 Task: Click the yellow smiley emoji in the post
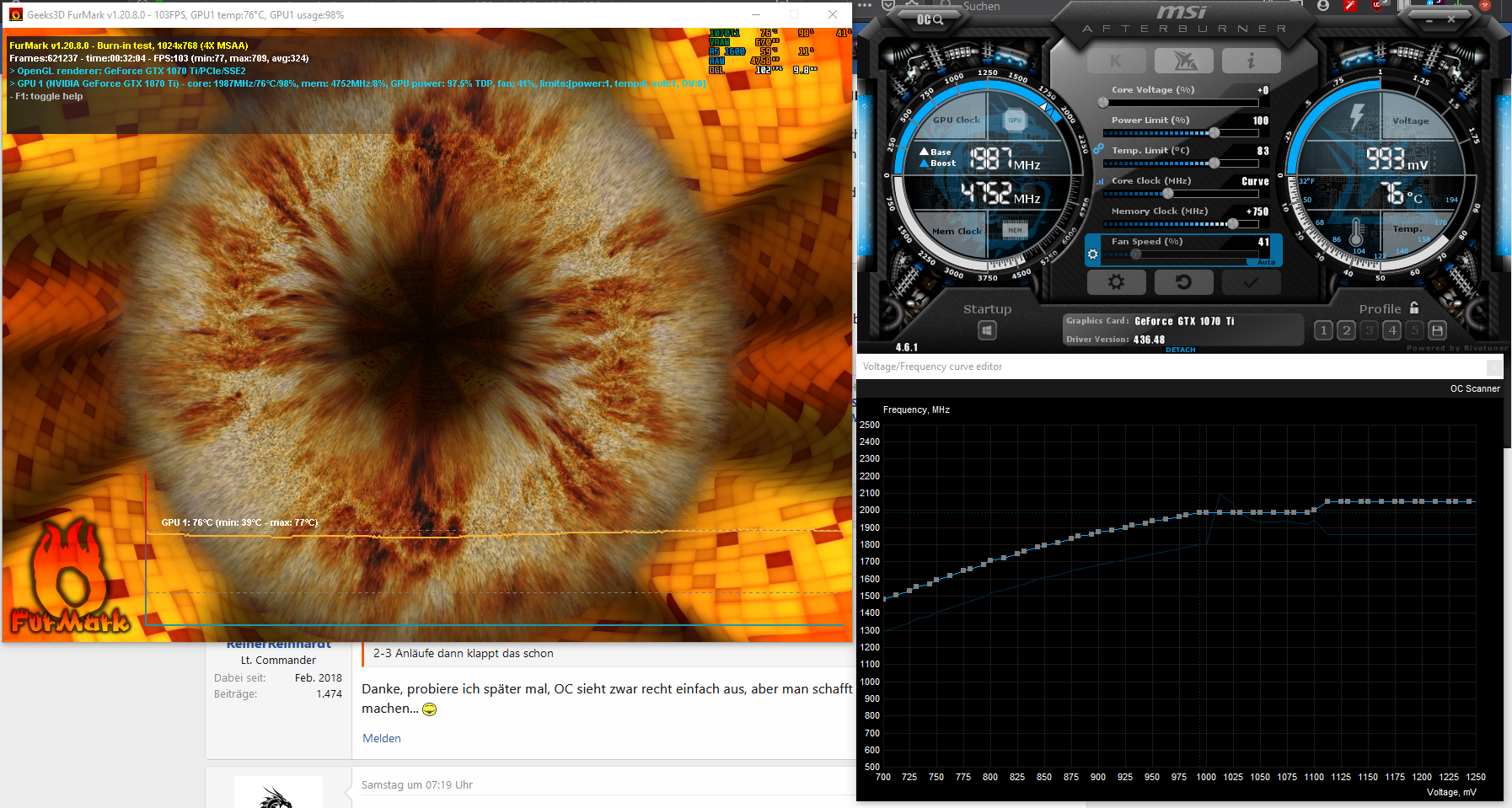click(430, 709)
